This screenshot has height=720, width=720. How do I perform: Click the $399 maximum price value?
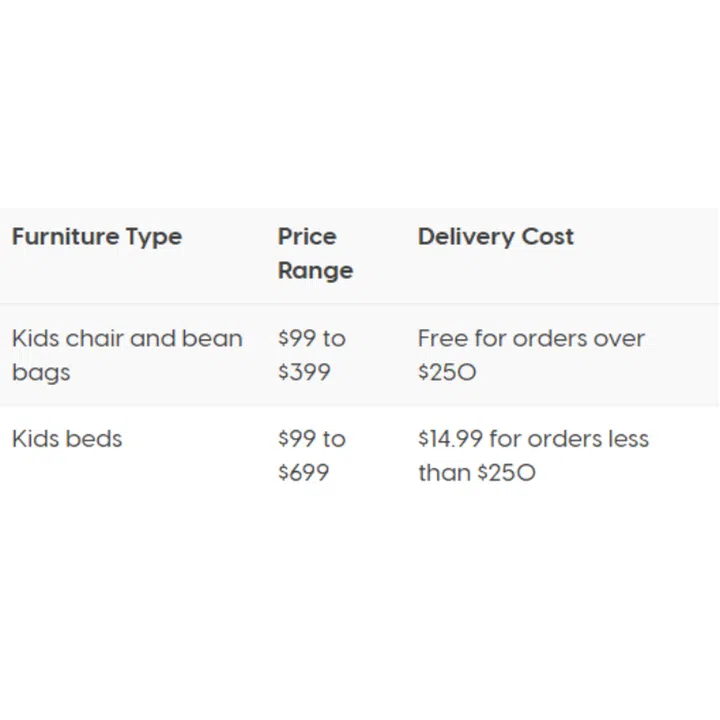304,373
